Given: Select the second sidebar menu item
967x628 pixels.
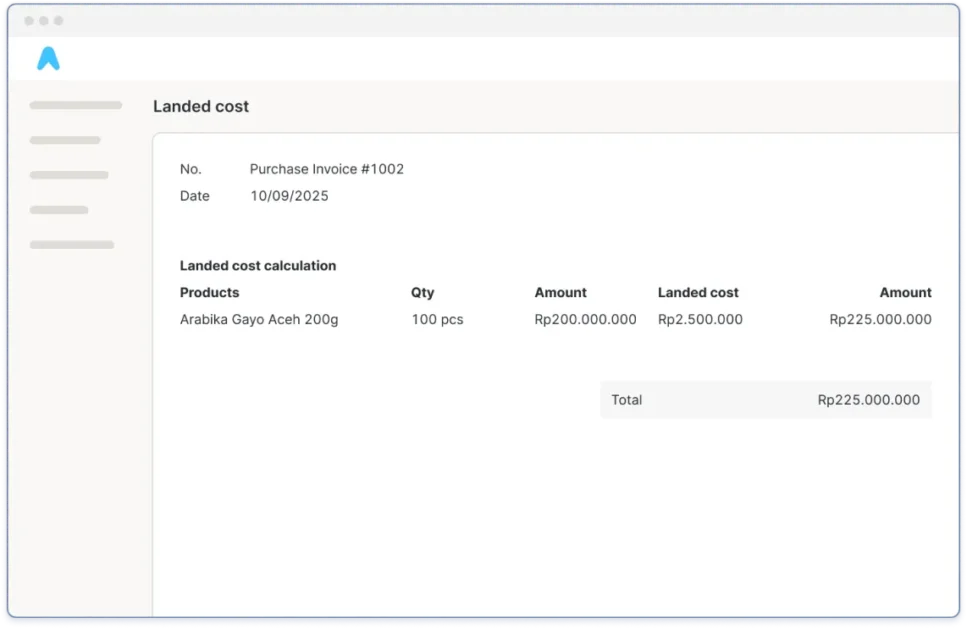Looking at the screenshot, I should tap(65, 140).
